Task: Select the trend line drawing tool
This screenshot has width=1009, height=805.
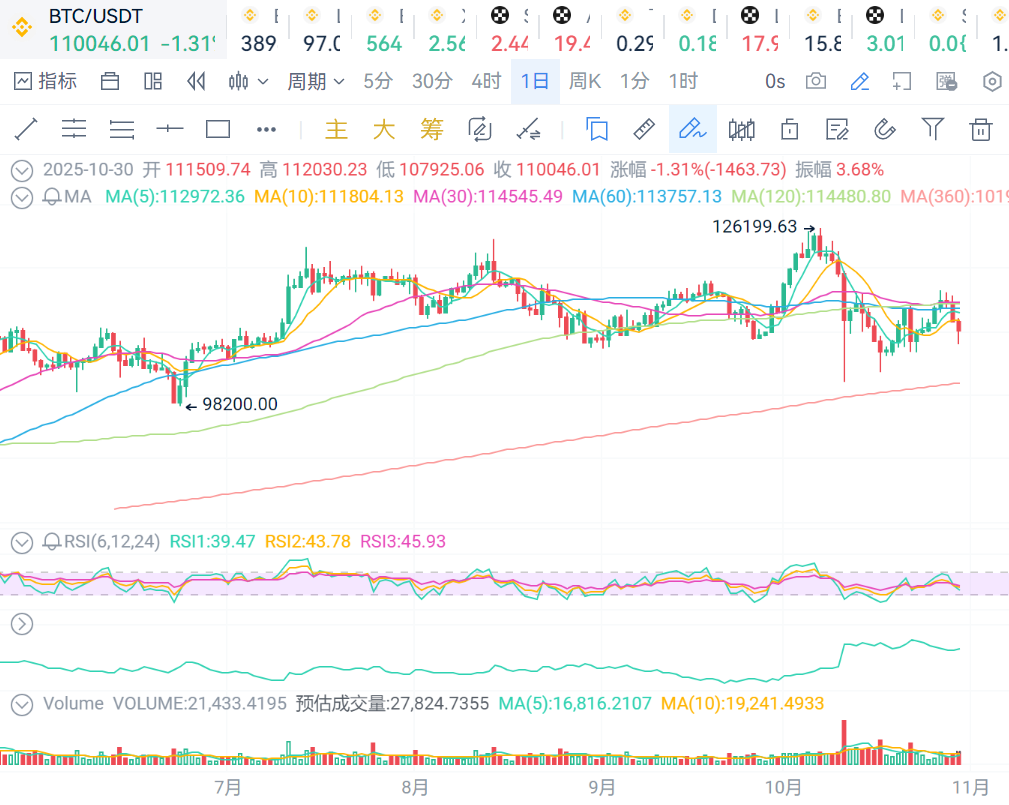Action: (x=26, y=129)
